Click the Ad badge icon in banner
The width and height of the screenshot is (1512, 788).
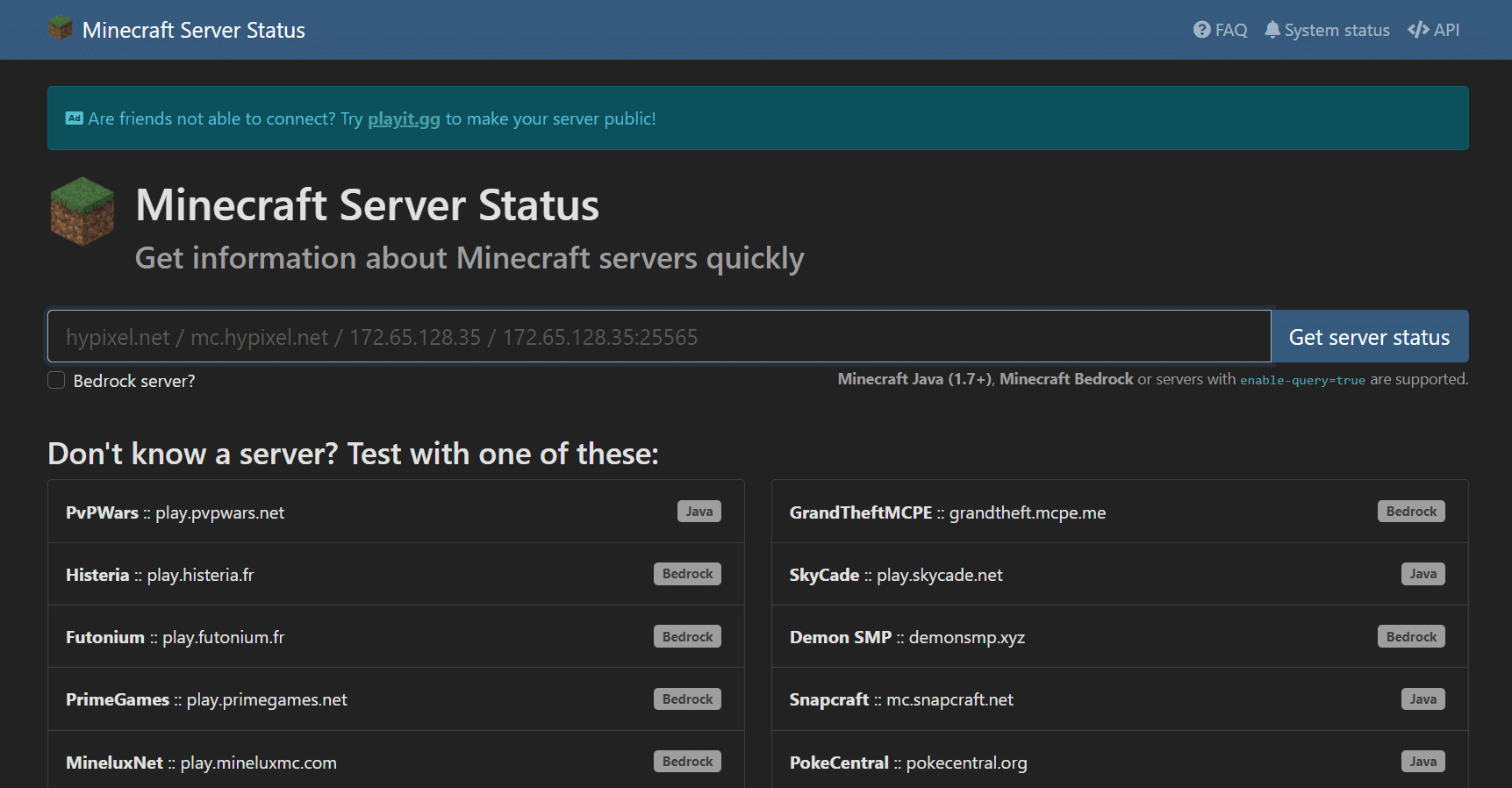(75, 118)
